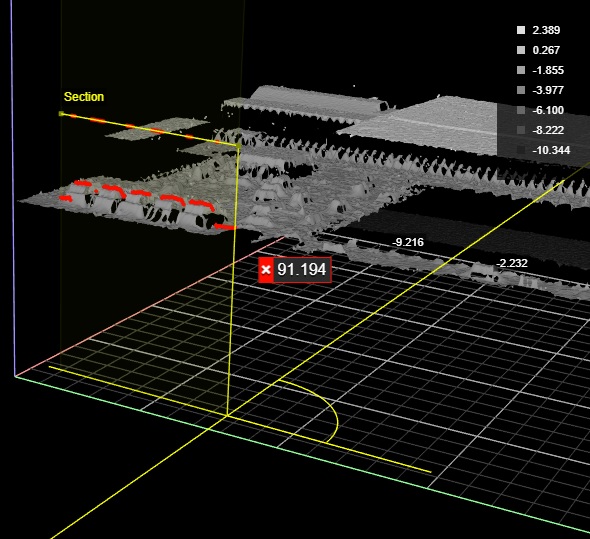Click the -3.977 legend swatch

pyautogui.click(x=521, y=90)
